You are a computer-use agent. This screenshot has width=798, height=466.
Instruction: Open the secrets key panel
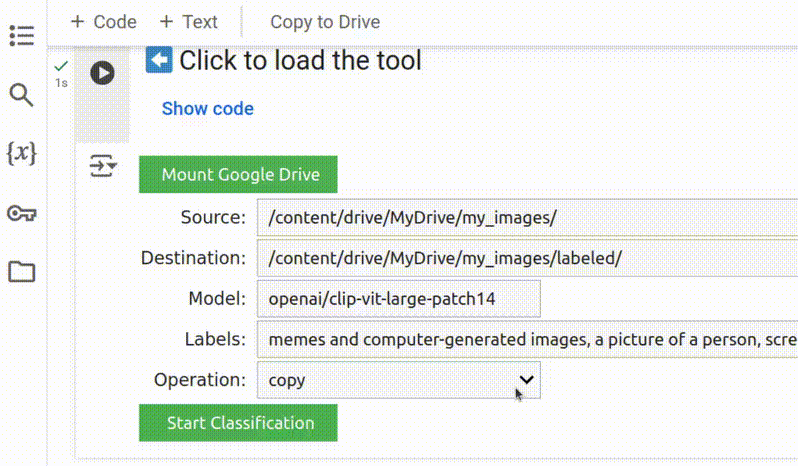21,212
